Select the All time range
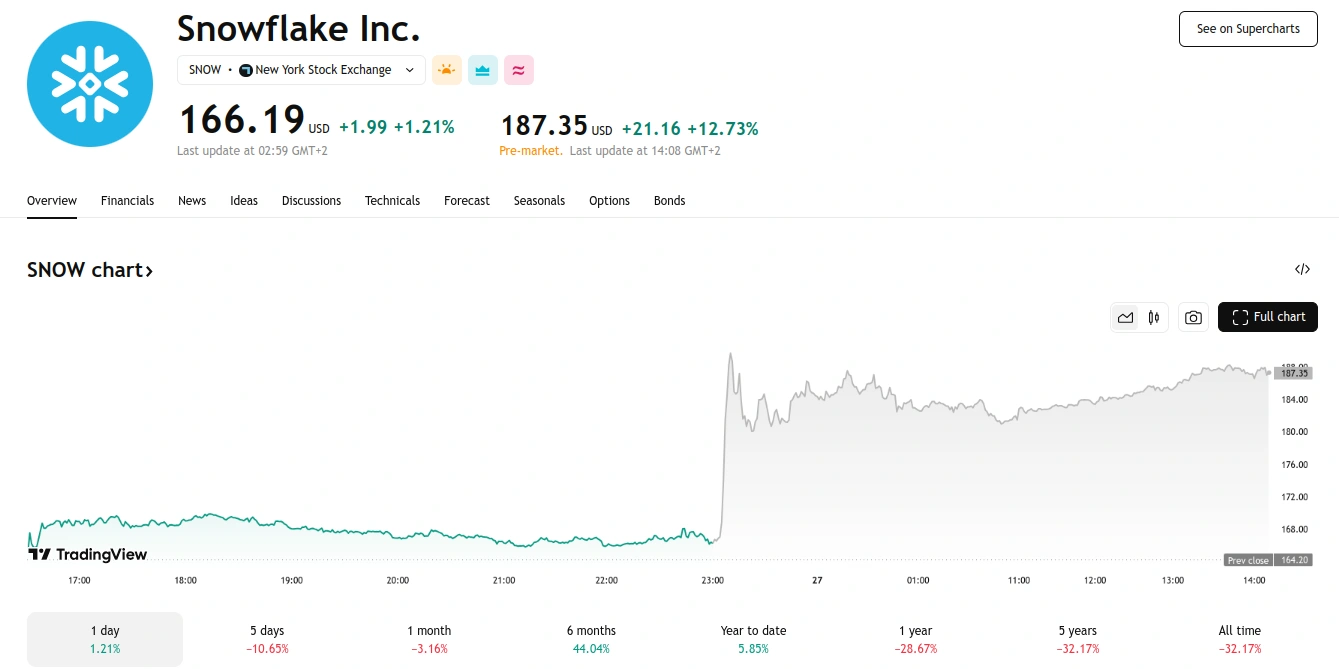This screenshot has height=669, width=1339. 1239,639
